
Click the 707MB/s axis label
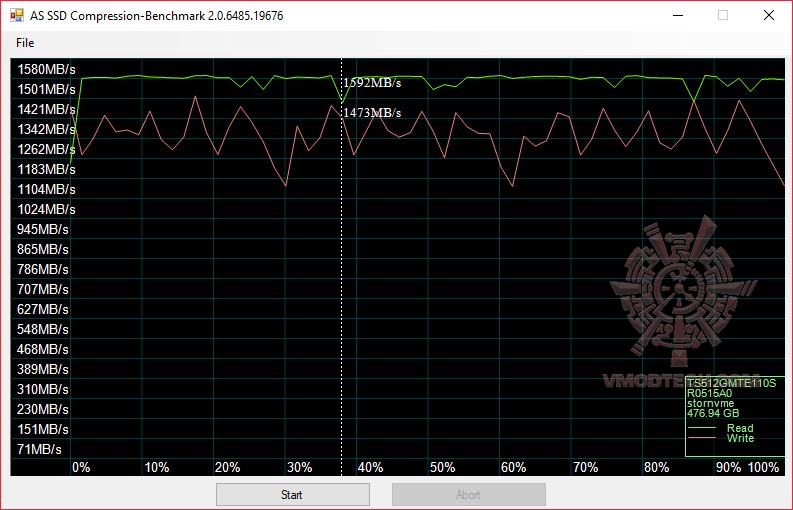click(x=42, y=289)
